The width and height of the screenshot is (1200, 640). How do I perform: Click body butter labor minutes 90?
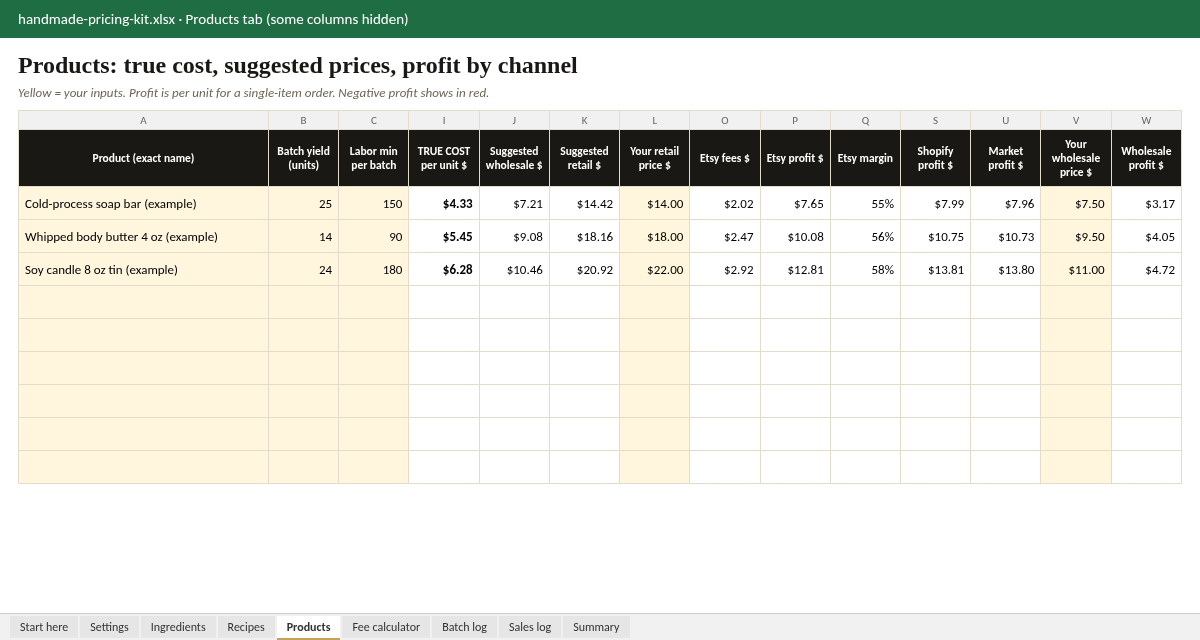(374, 236)
